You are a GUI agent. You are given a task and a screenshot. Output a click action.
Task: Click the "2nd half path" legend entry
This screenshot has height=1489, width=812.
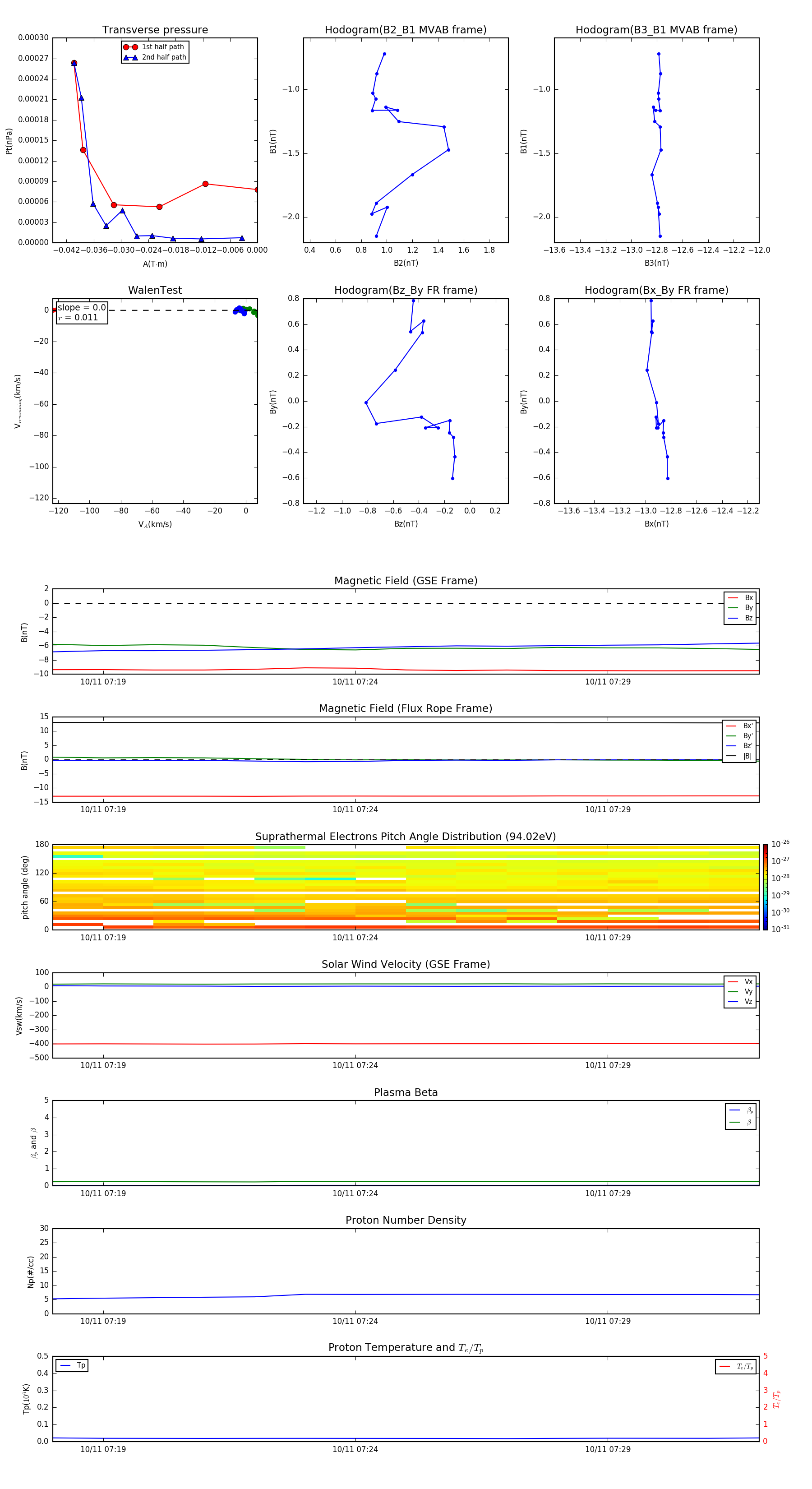tap(154, 57)
